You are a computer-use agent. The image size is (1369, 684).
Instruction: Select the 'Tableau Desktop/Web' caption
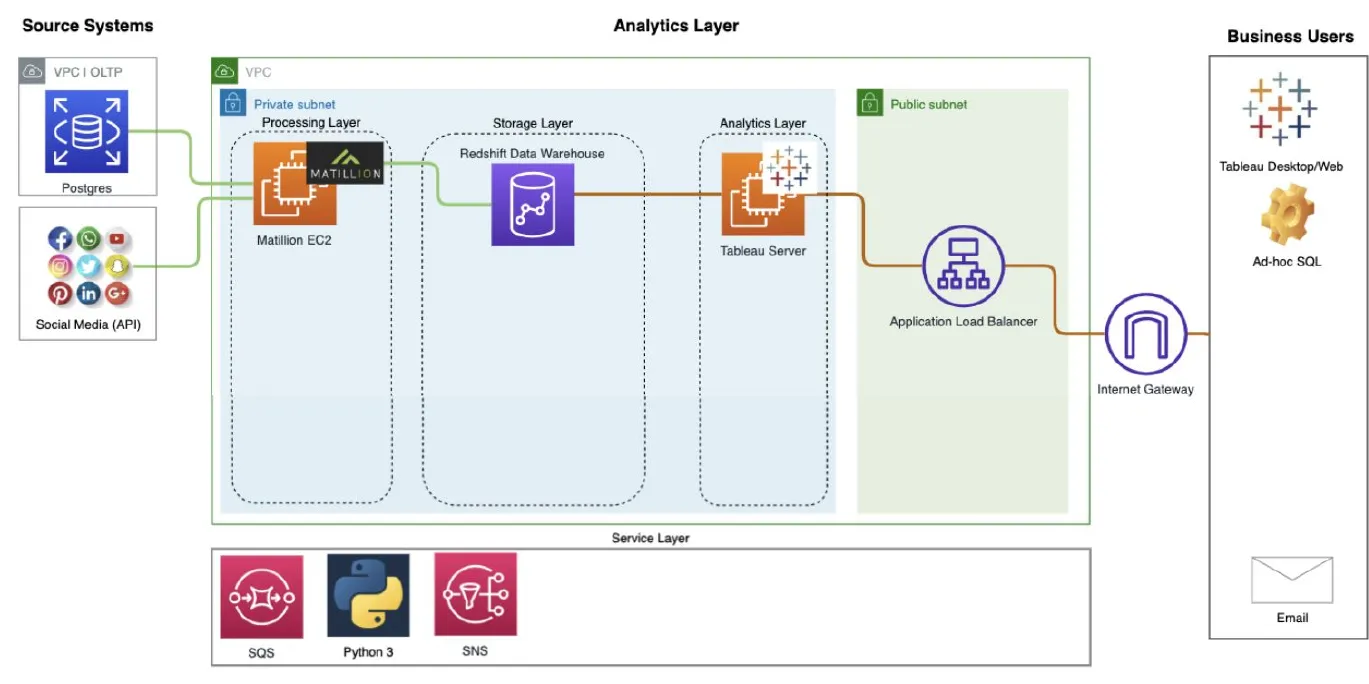point(1281,167)
